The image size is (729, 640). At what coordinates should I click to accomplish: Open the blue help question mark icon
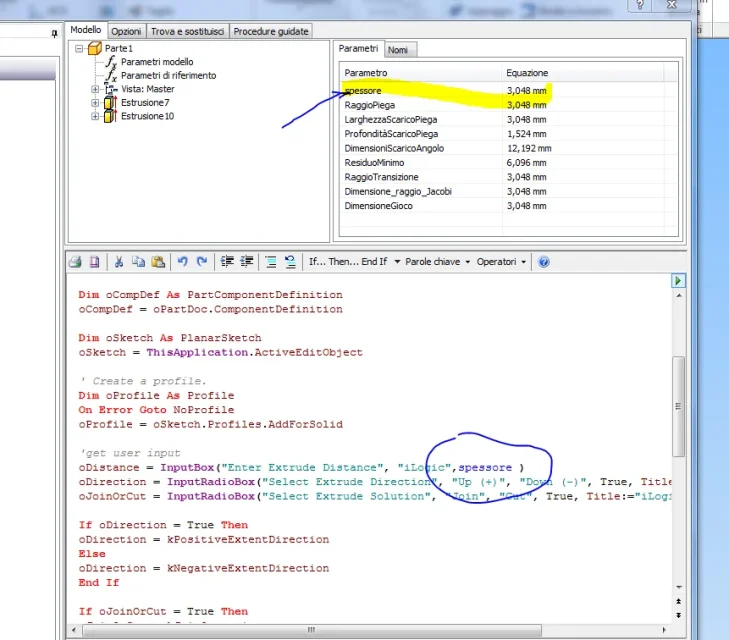click(x=543, y=262)
